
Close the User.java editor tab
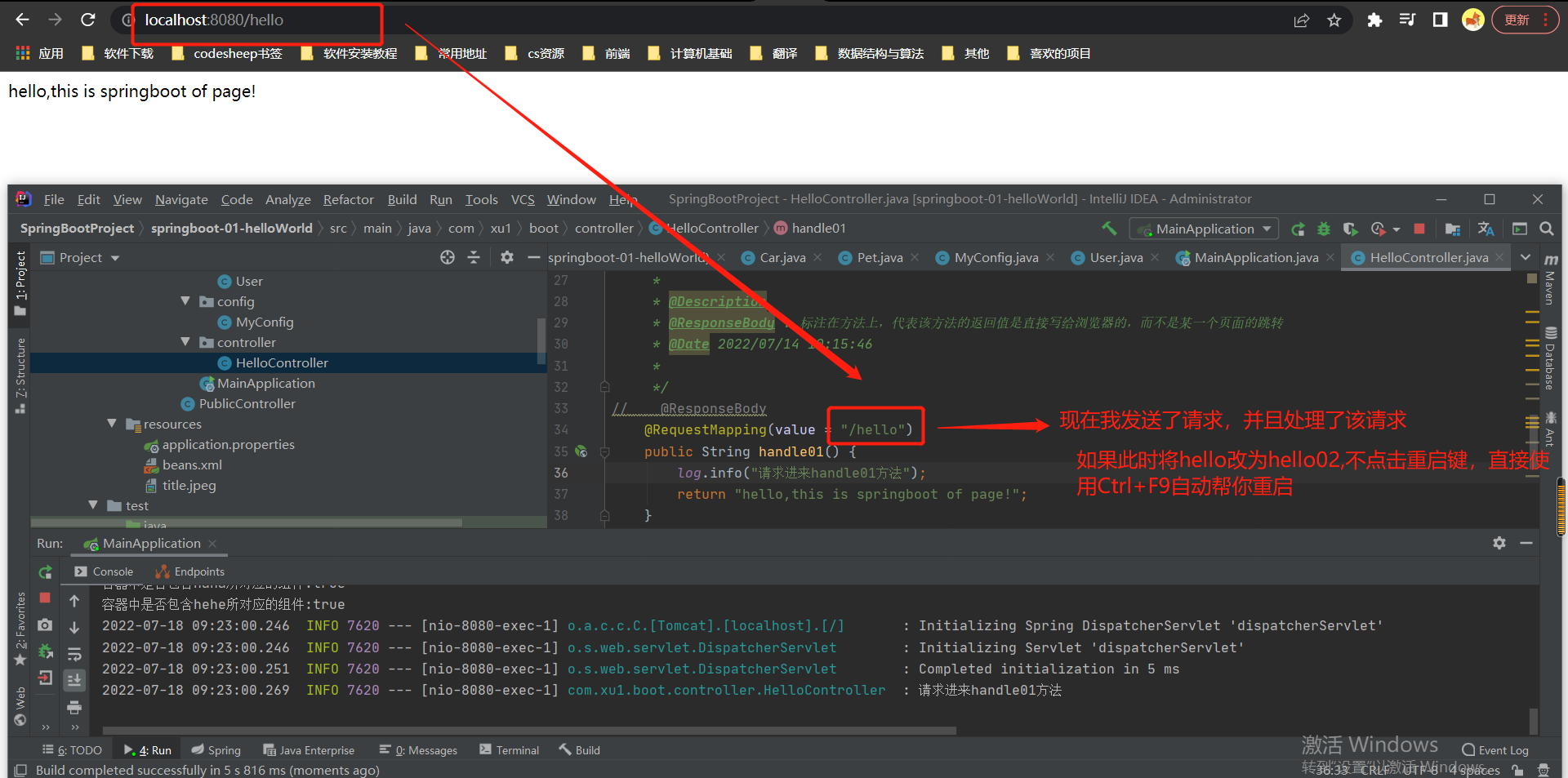coord(1155,257)
